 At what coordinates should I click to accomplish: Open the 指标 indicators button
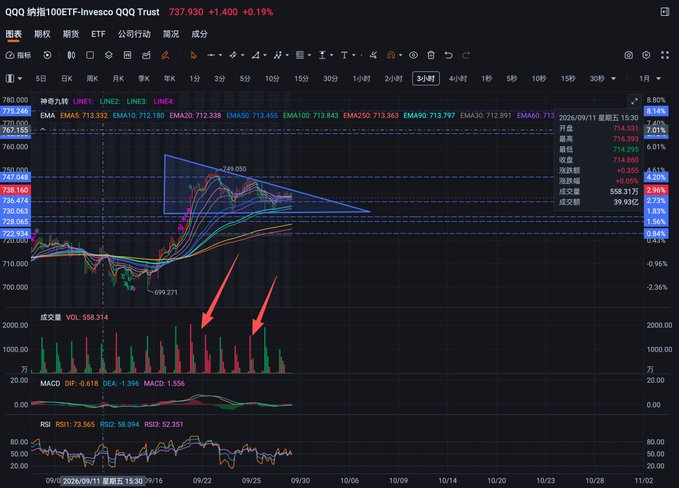[x=18, y=55]
